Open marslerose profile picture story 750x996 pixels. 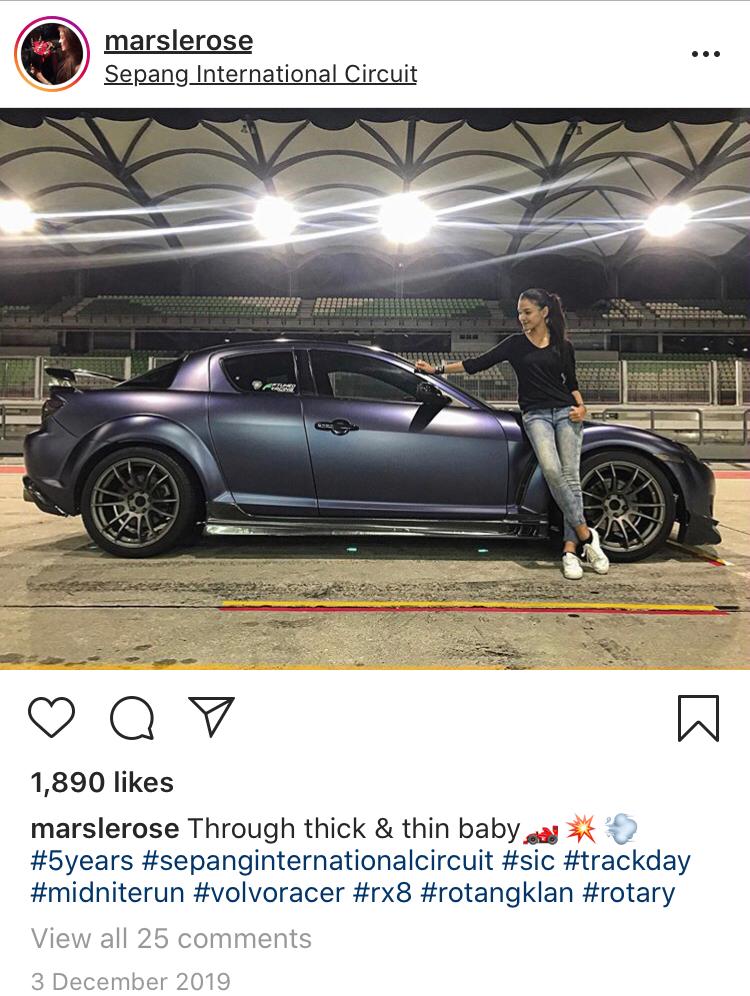(52, 54)
